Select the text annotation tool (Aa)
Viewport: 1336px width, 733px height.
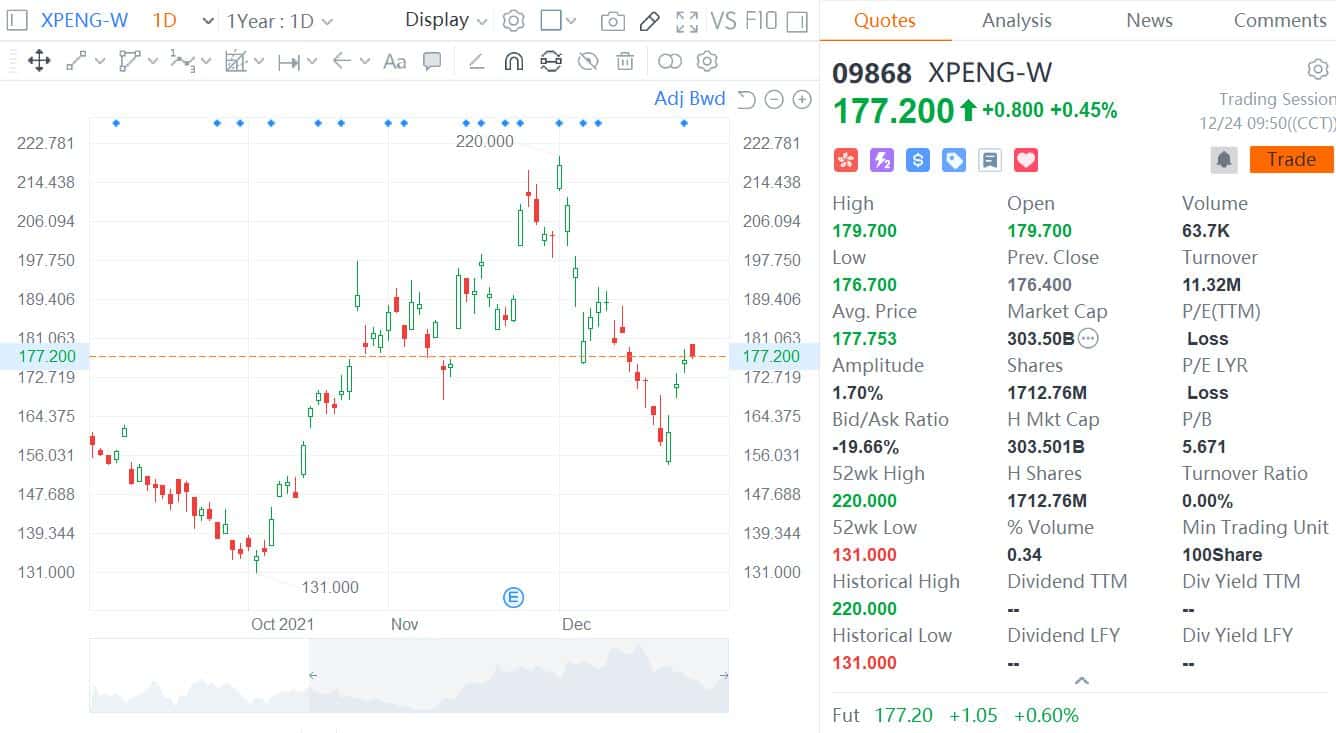coord(394,61)
